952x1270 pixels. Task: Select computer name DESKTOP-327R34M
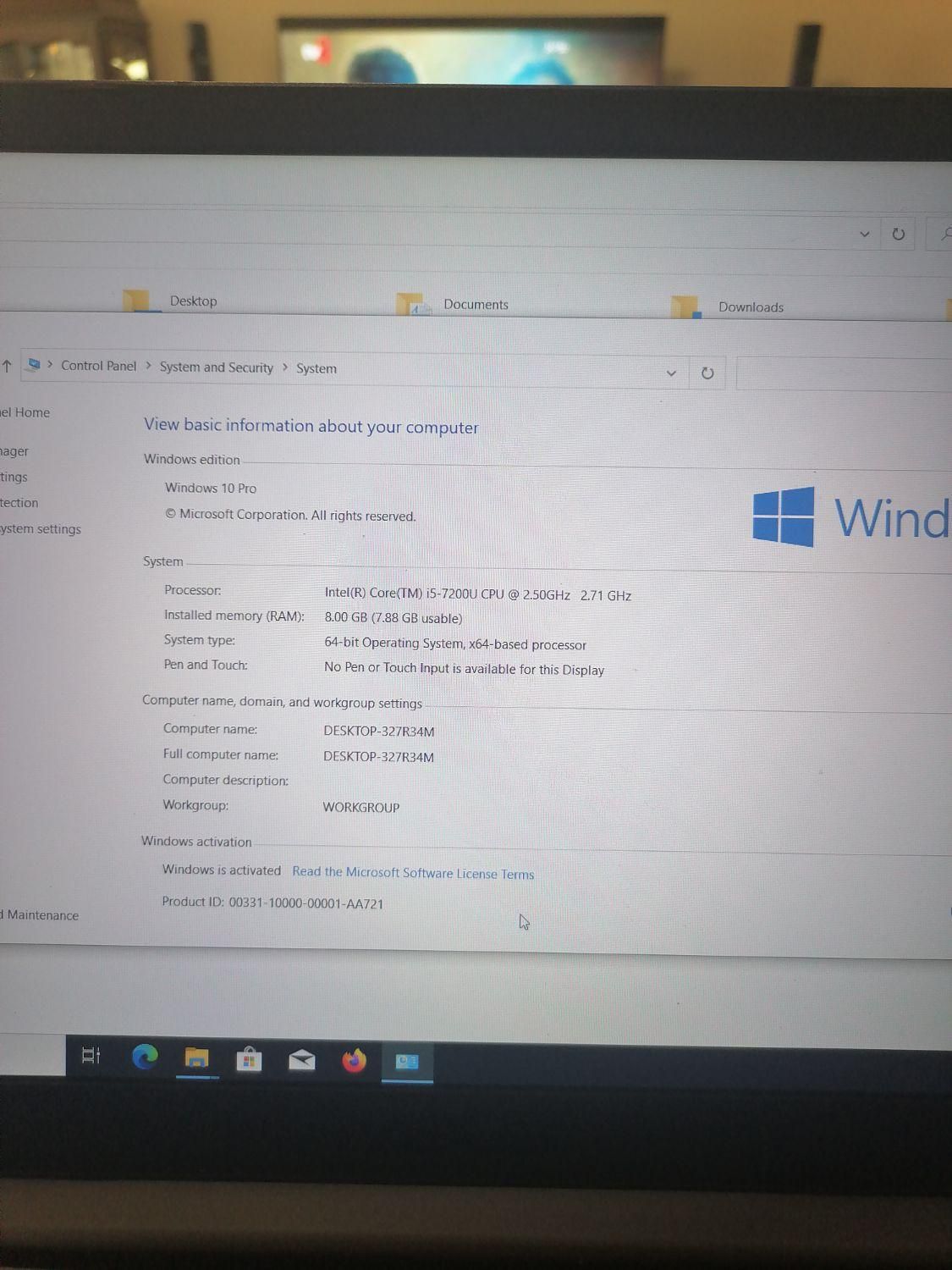[379, 732]
